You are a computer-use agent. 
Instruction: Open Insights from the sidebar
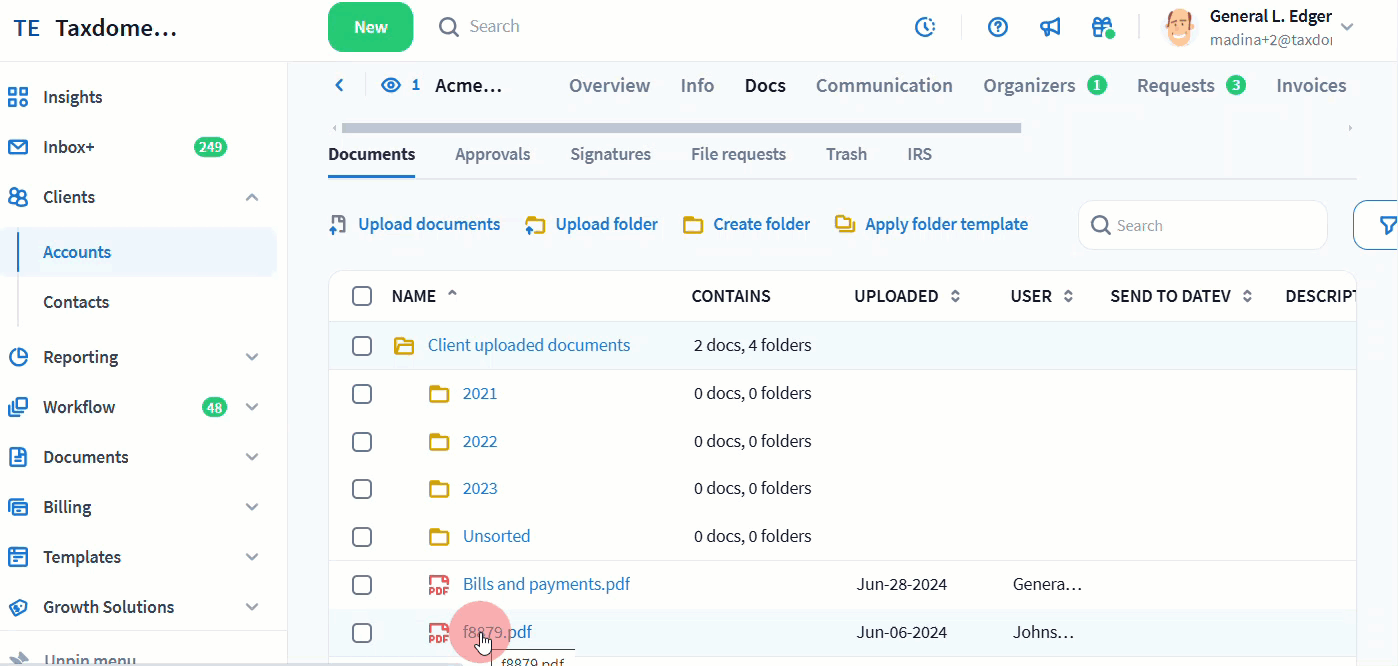pos(72,97)
